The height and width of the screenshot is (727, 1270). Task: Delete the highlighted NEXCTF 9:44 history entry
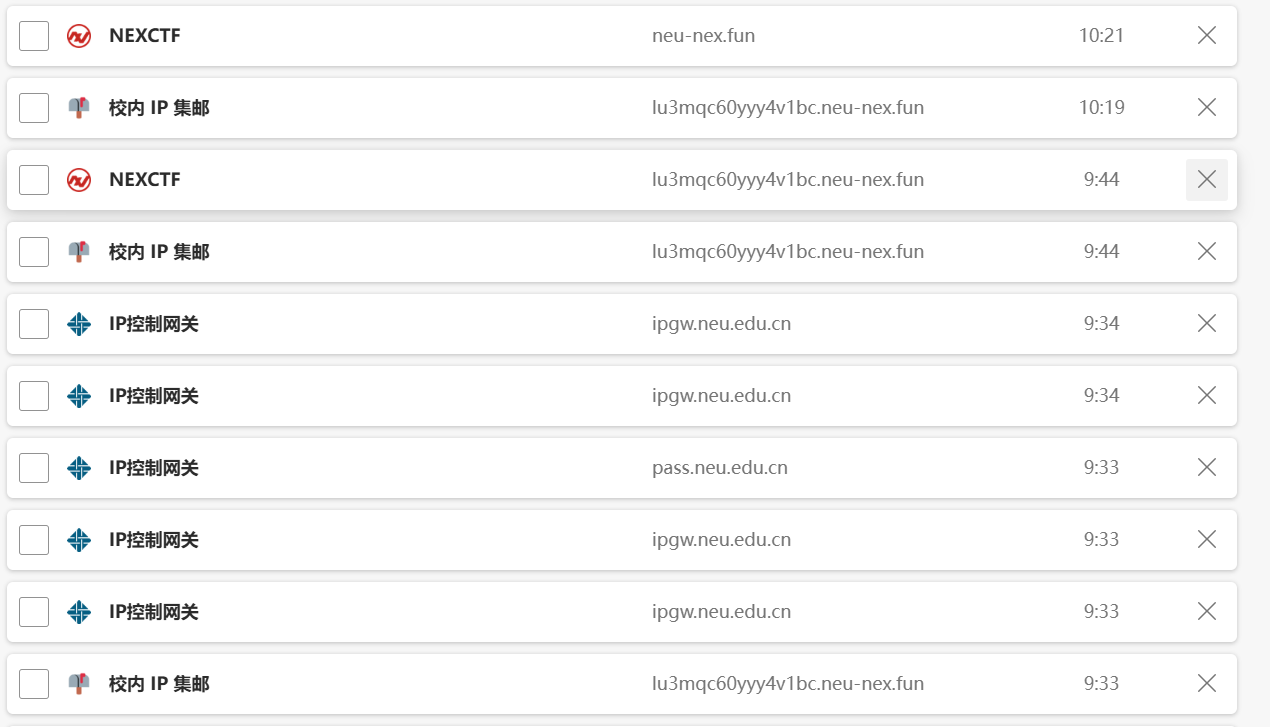1207,180
